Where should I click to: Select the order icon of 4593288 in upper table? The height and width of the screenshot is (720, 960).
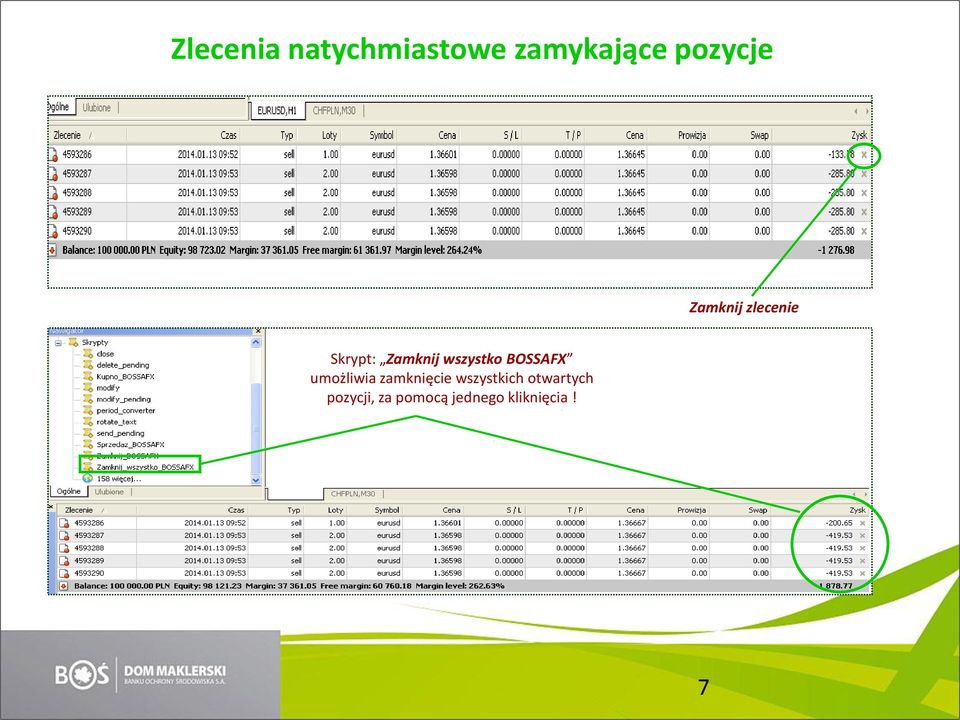[x=53, y=193]
